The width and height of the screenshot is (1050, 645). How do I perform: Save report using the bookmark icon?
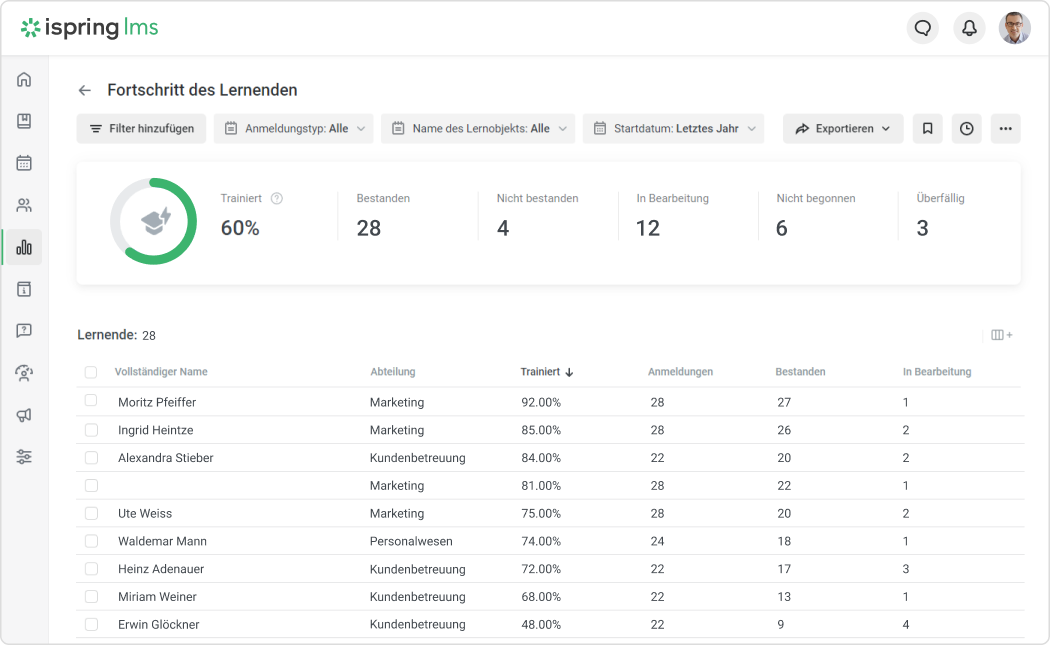[927, 128]
